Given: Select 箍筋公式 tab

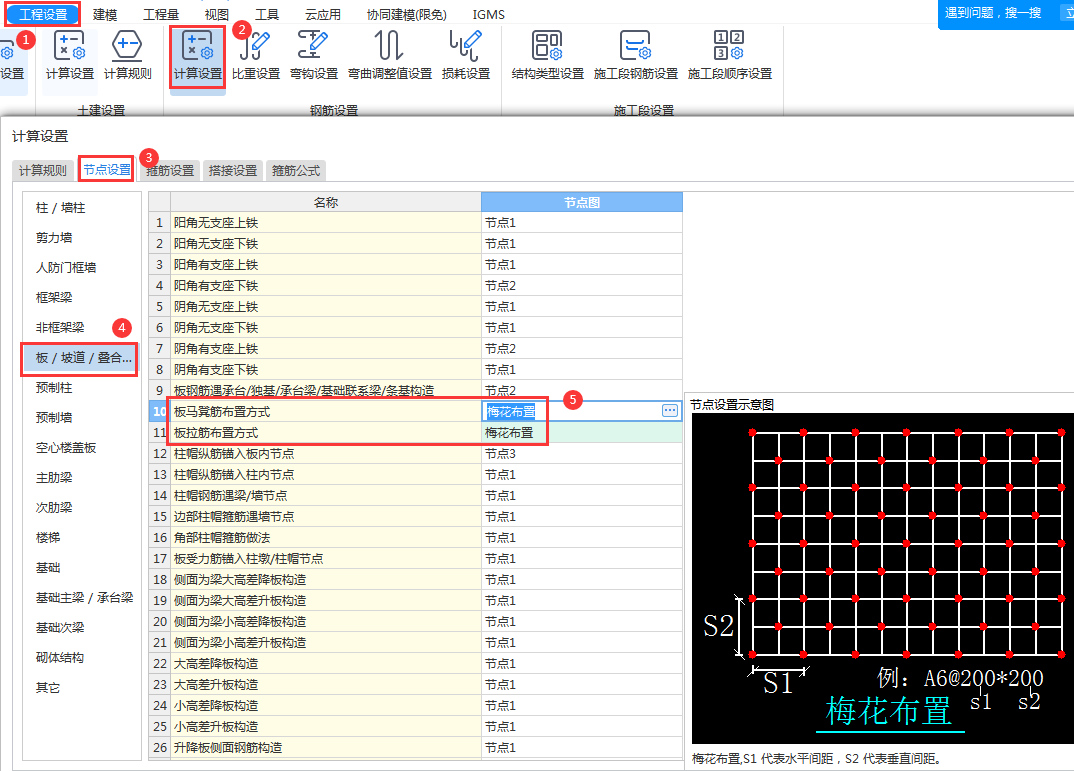Looking at the screenshot, I should [x=296, y=170].
